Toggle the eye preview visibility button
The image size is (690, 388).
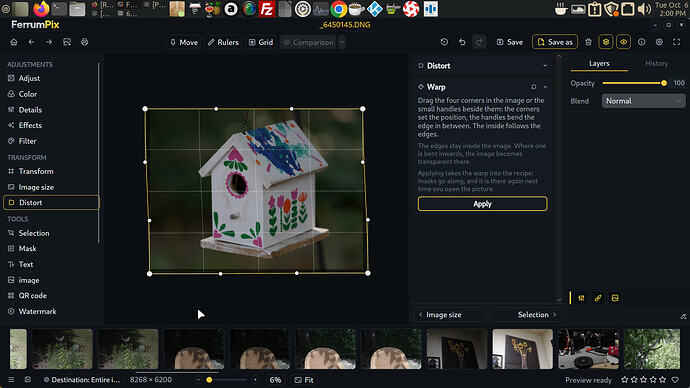pyautogui.click(x=624, y=42)
